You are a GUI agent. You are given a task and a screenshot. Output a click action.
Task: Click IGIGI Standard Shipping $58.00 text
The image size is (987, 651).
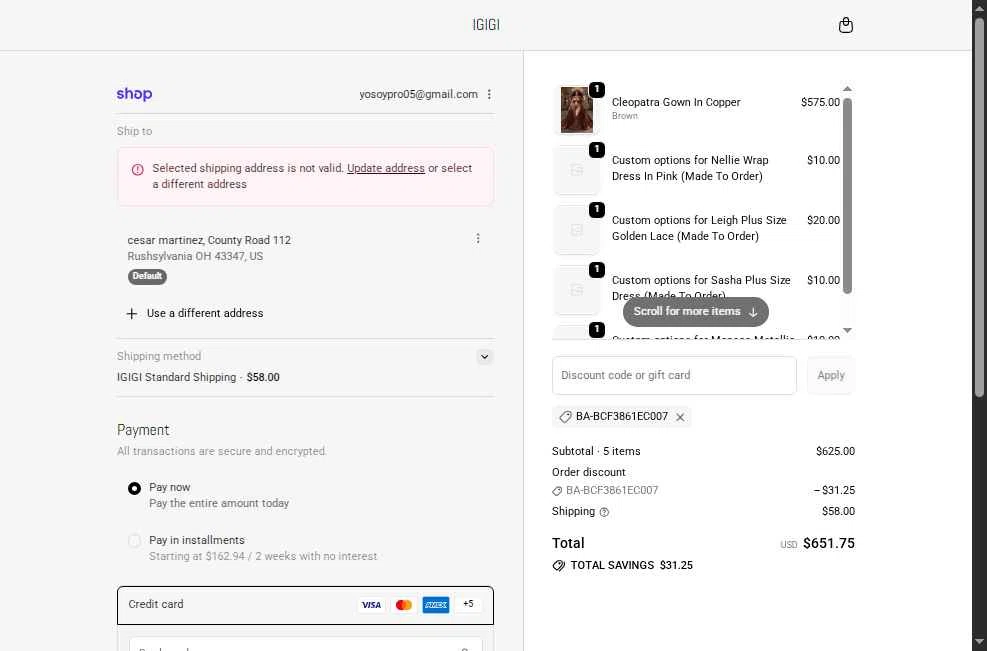tap(198, 377)
